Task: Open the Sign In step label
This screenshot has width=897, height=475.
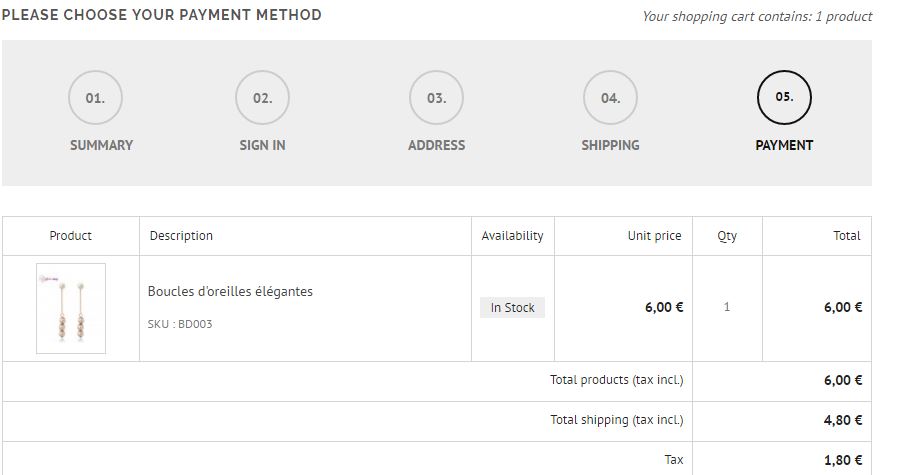Action: (262, 145)
